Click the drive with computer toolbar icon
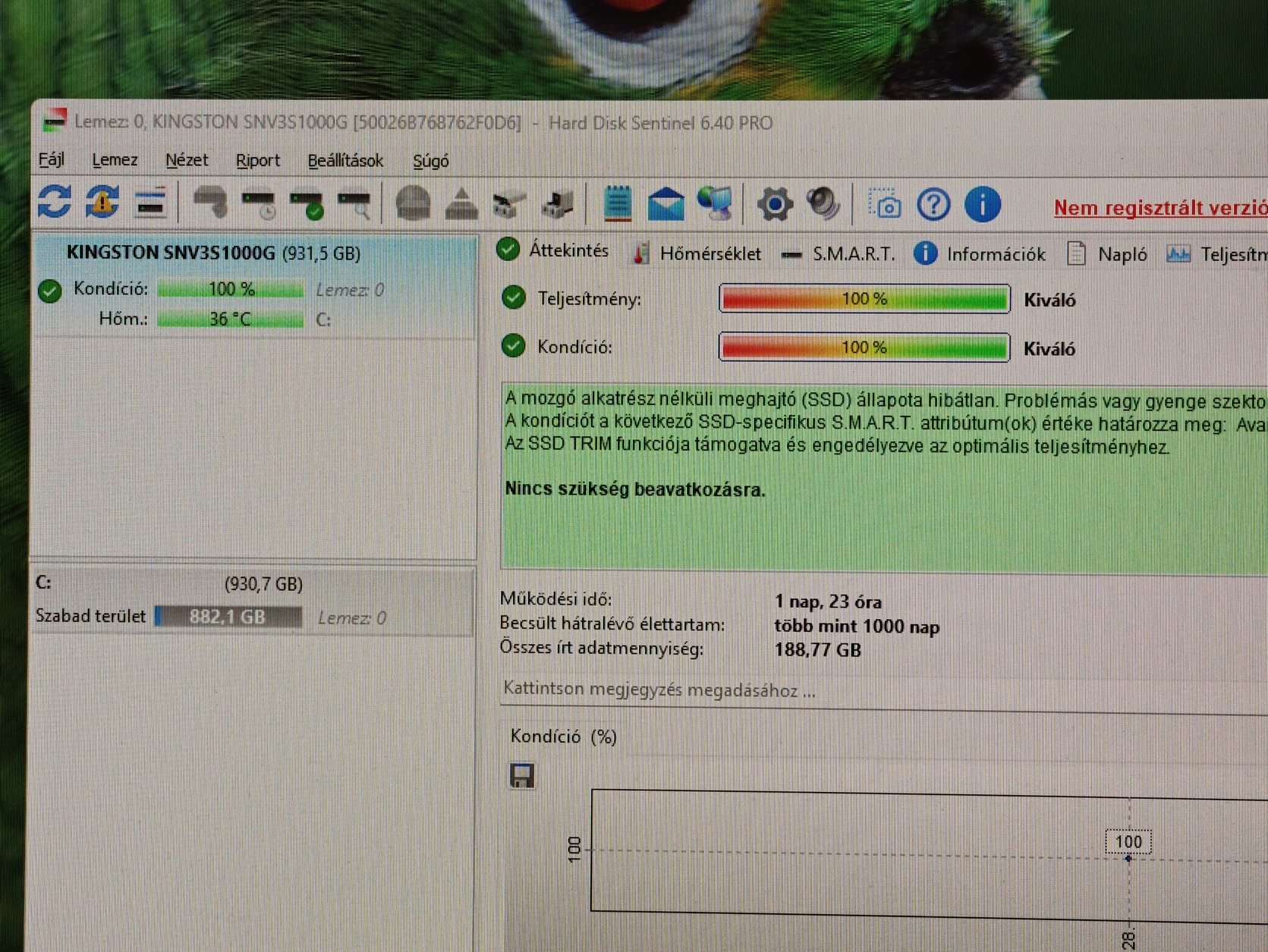 558,204
